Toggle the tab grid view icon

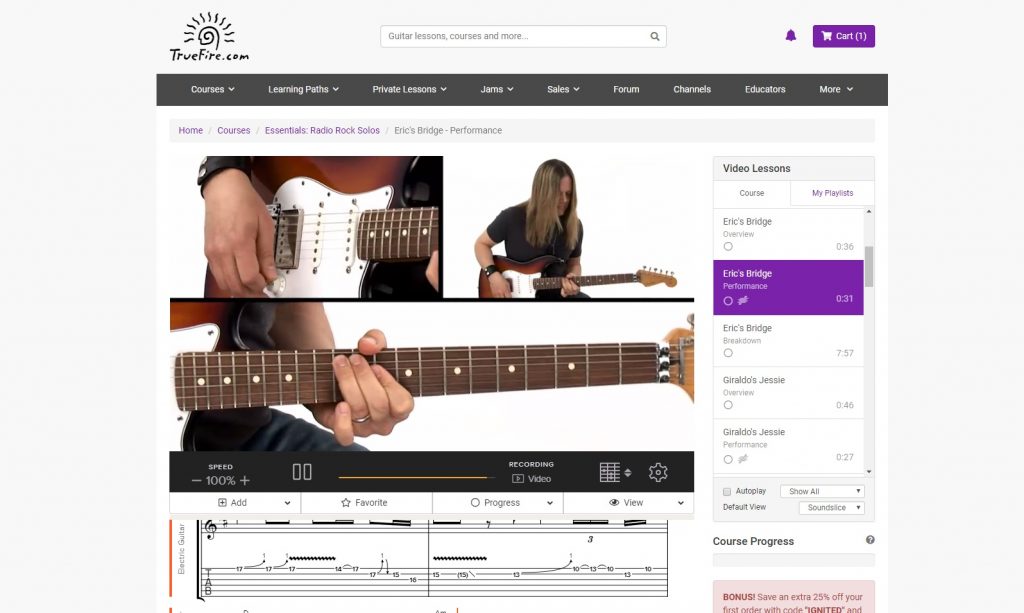609,472
